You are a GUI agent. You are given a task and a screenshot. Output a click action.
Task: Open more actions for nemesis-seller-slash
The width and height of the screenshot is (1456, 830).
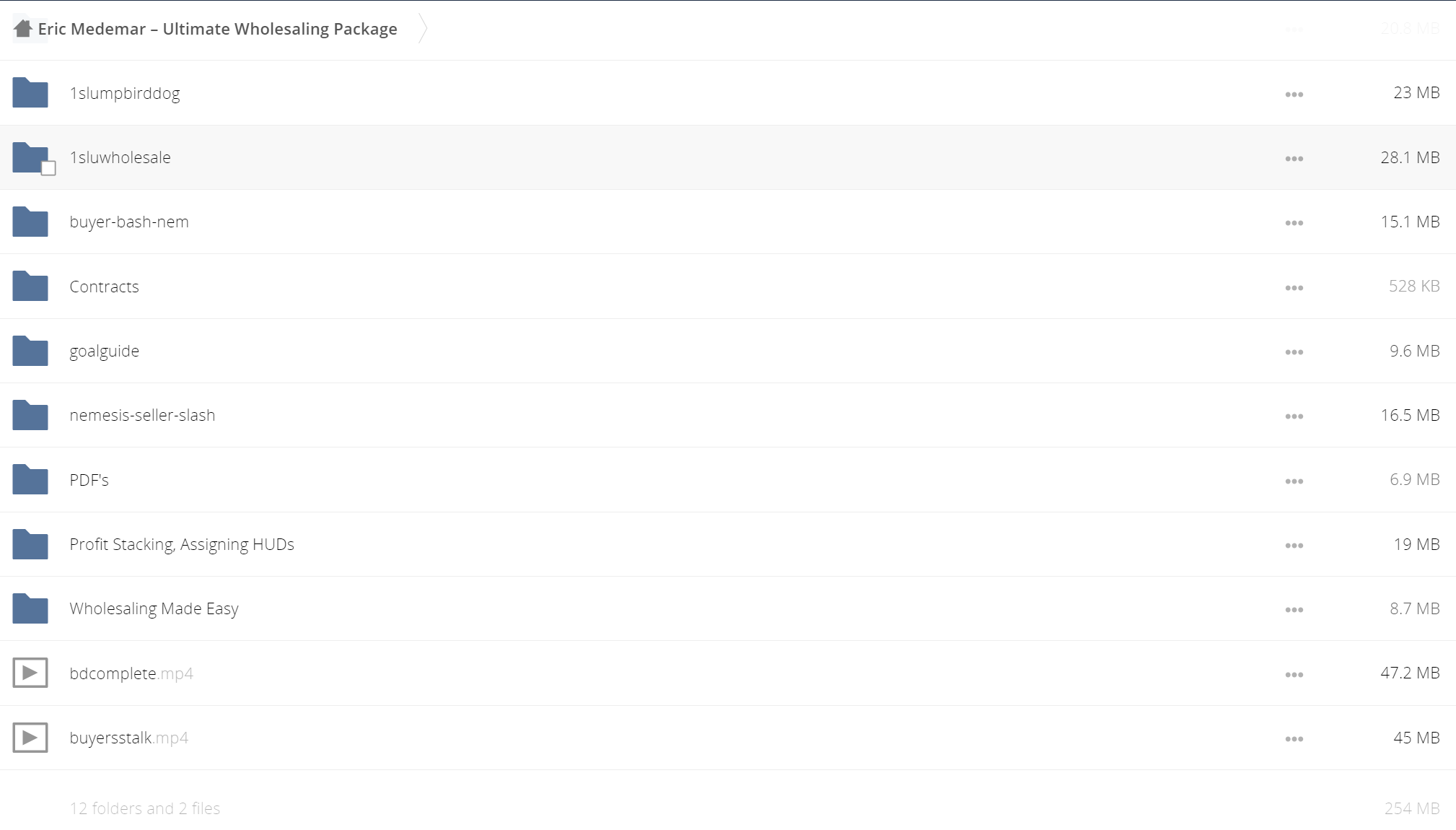pyautogui.click(x=1294, y=416)
